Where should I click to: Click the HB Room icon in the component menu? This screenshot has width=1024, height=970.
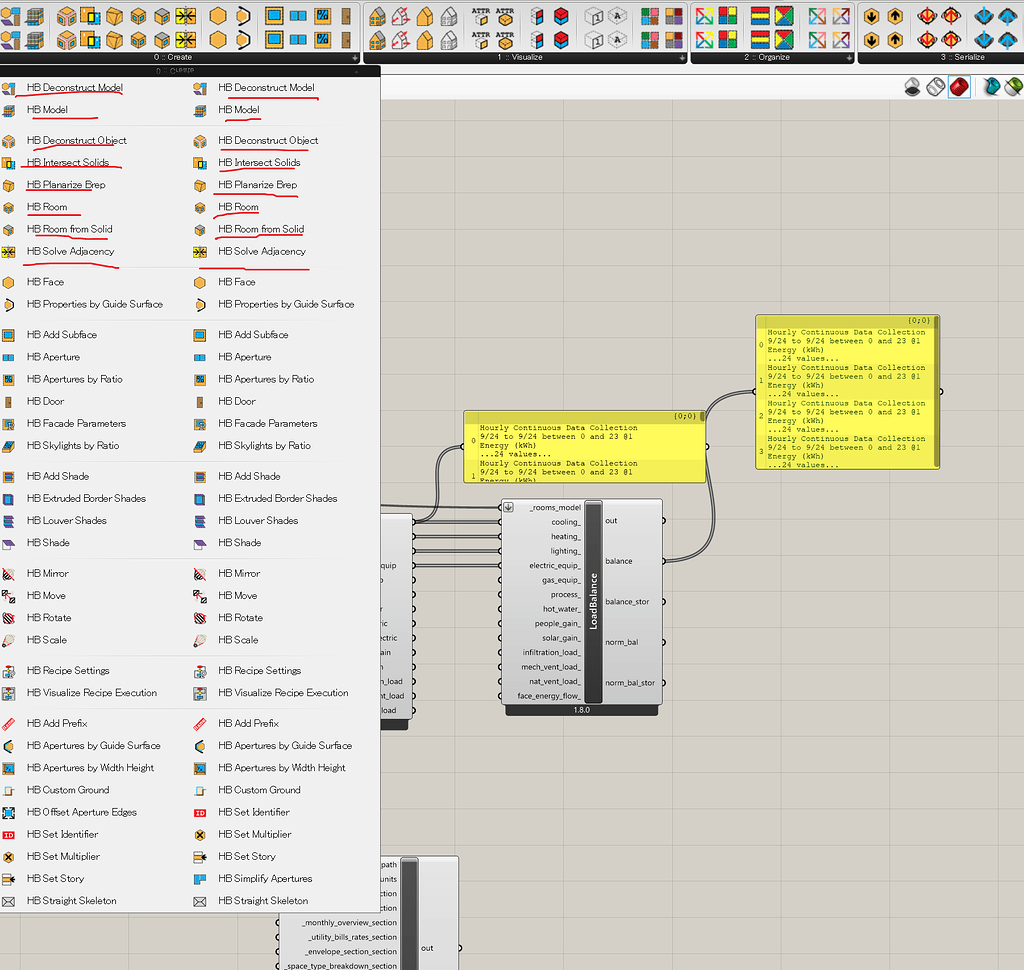click(9, 207)
